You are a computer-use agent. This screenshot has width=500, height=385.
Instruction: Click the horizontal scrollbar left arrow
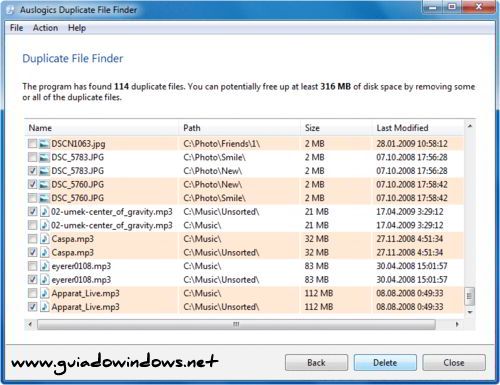pos(30,324)
